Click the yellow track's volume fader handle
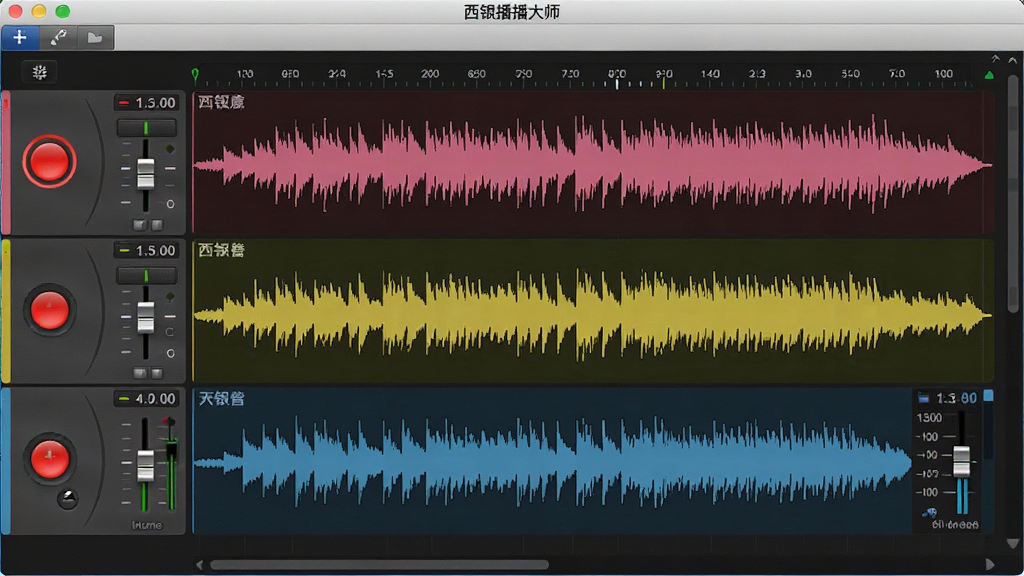1024x576 pixels. coord(146,317)
